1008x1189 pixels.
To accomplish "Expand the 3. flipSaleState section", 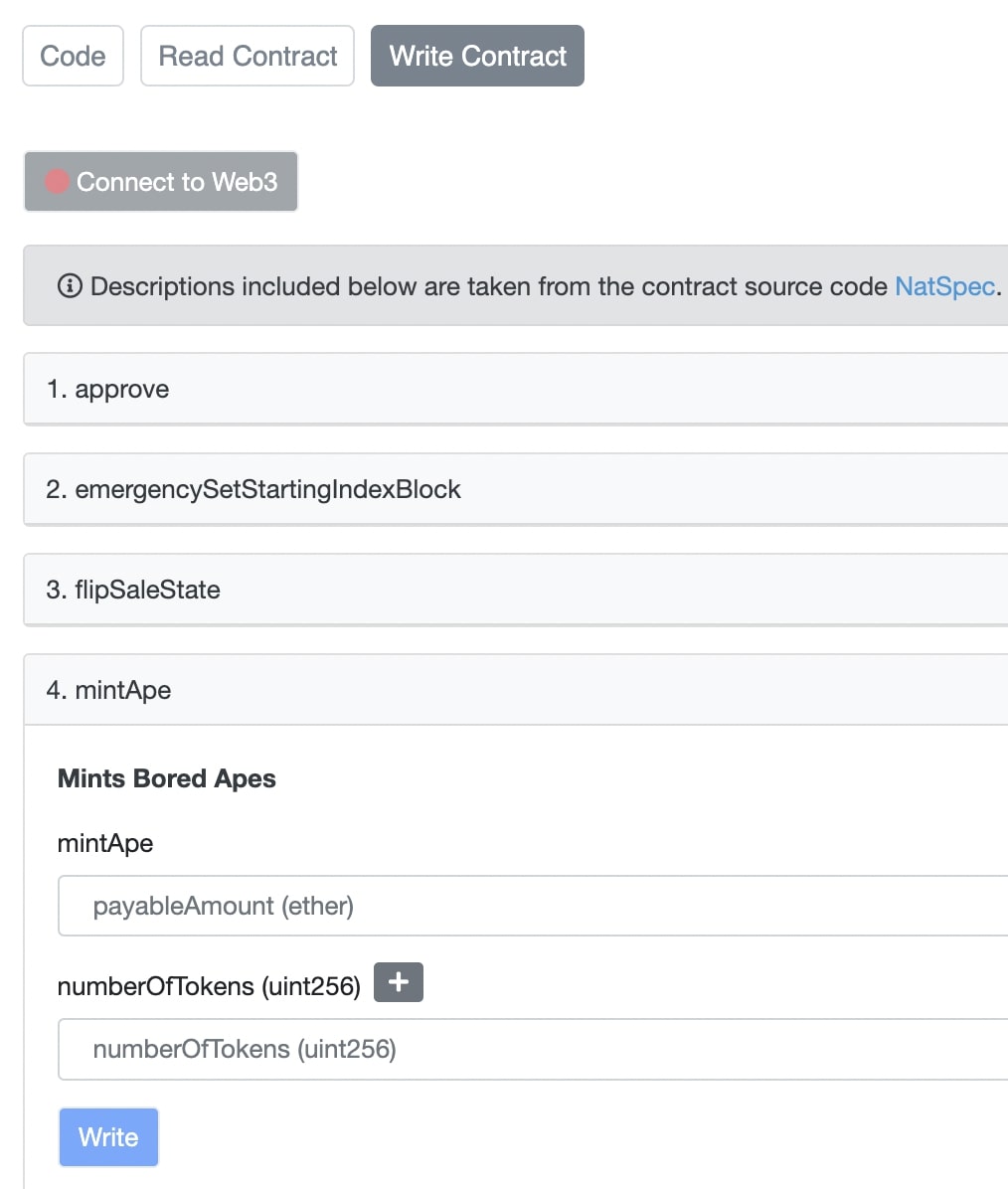I will pos(516,590).
